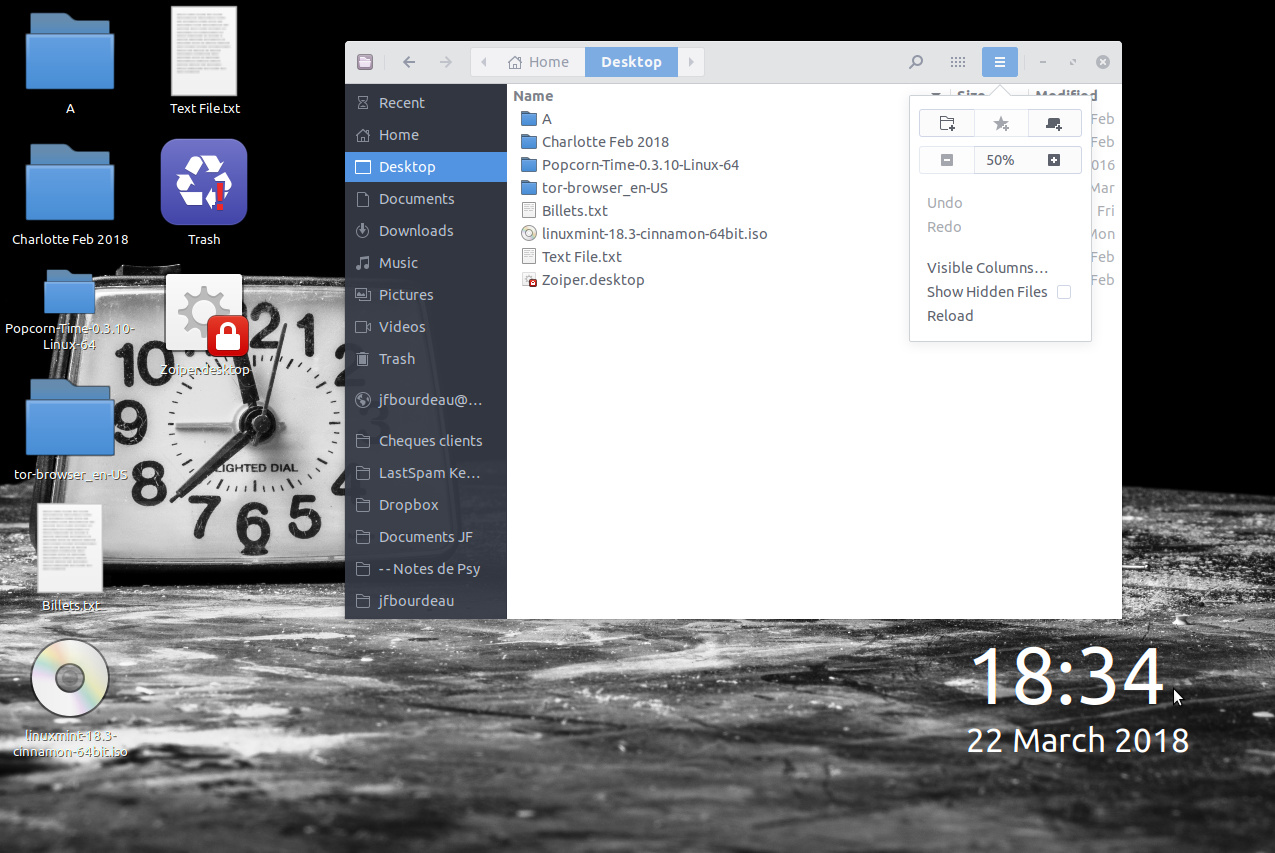Click Redo in the menu
The height and width of the screenshot is (853, 1275).
point(944,226)
